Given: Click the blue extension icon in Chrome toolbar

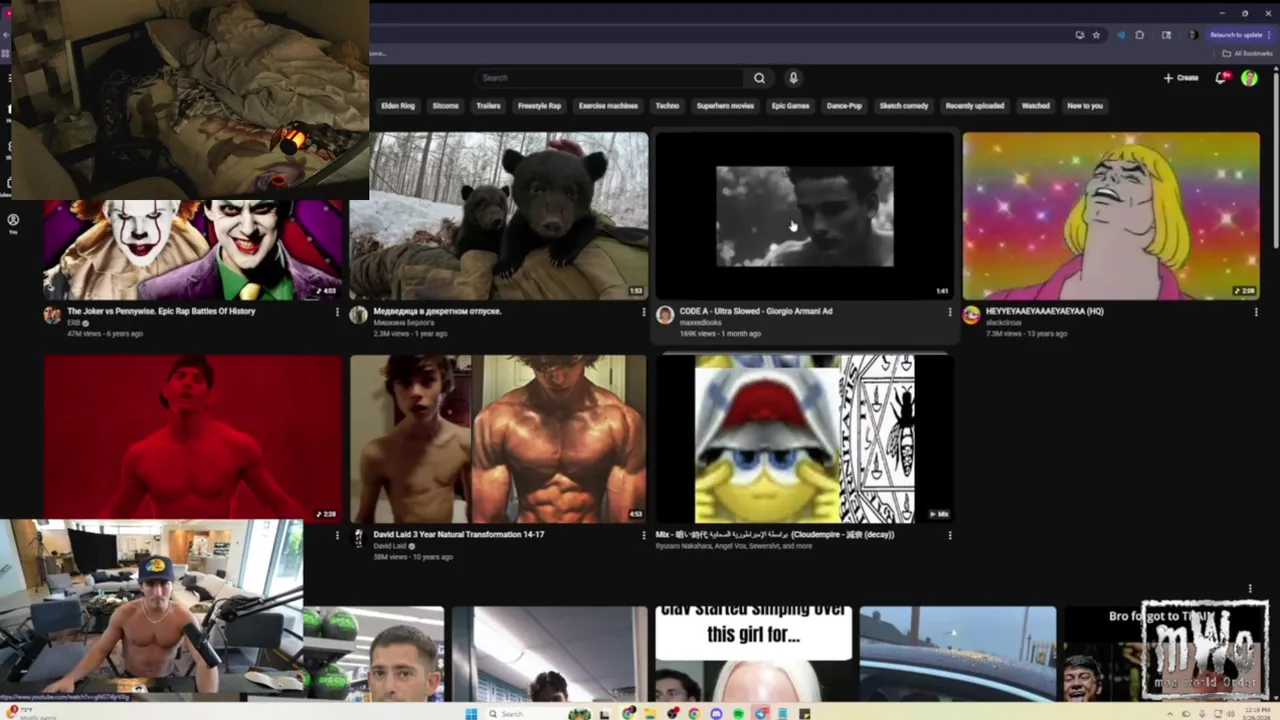Looking at the screenshot, I should [x=1120, y=35].
